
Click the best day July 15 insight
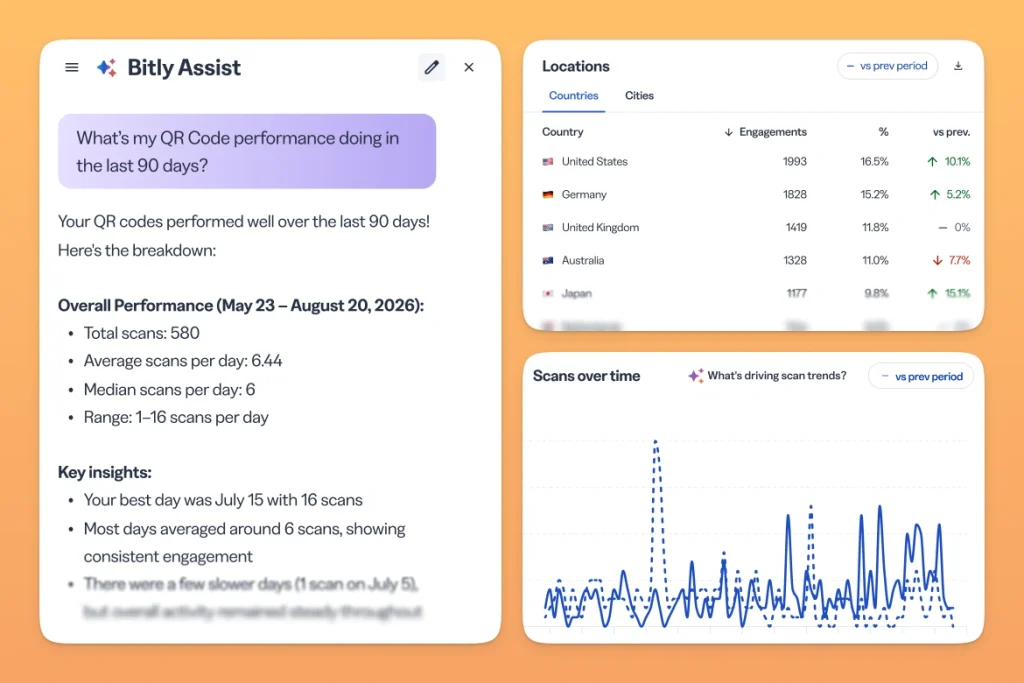pos(223,500)
